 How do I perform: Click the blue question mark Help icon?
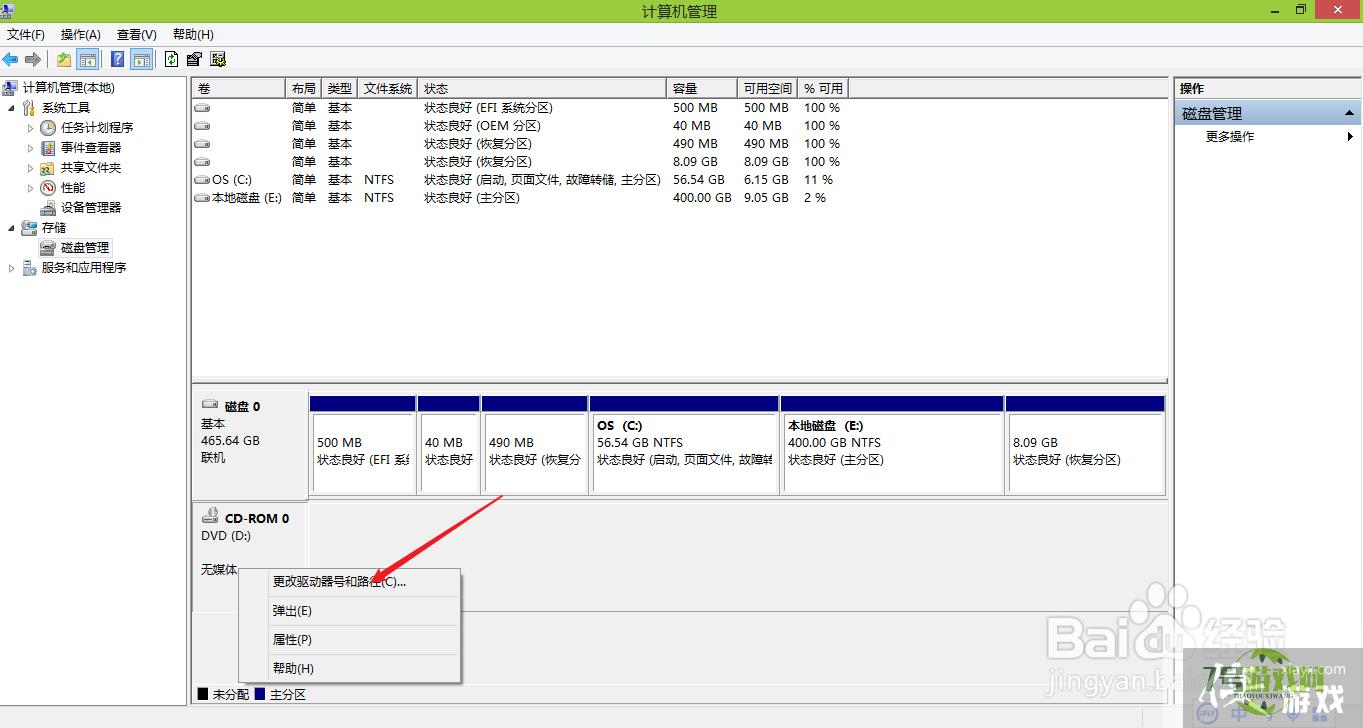118,59
